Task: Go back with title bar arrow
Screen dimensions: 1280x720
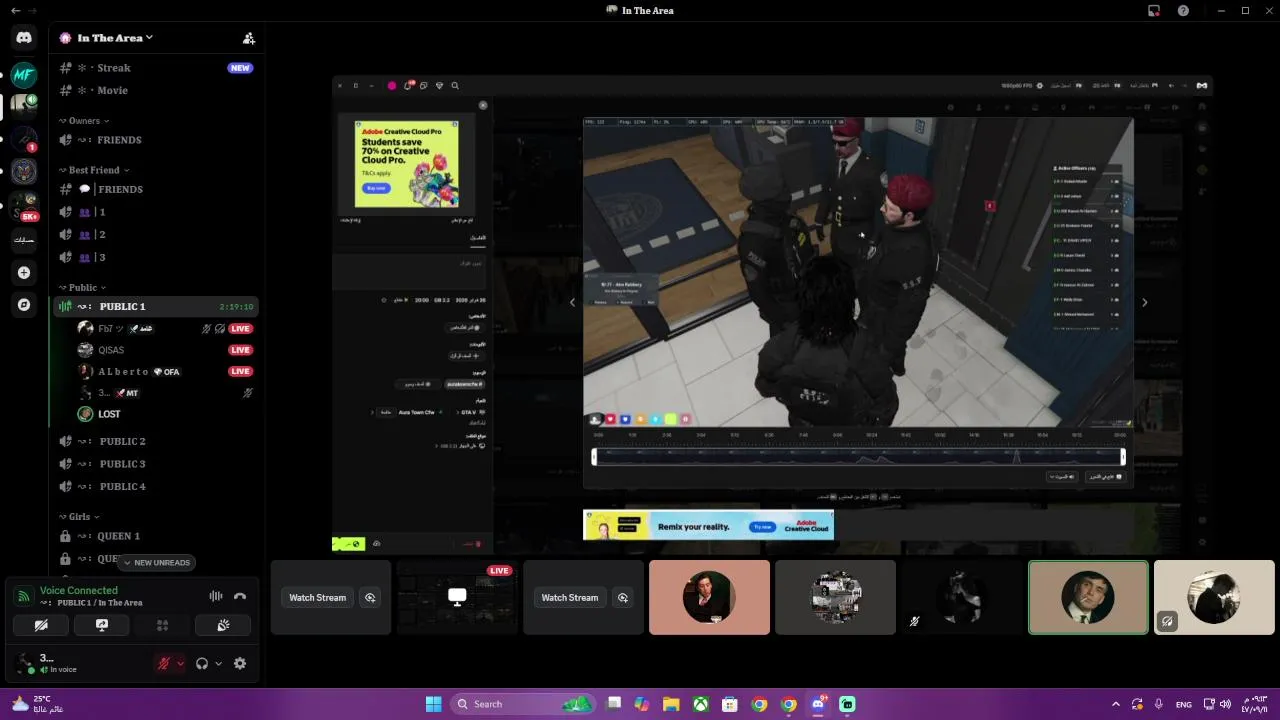Action: coord(15,10)
